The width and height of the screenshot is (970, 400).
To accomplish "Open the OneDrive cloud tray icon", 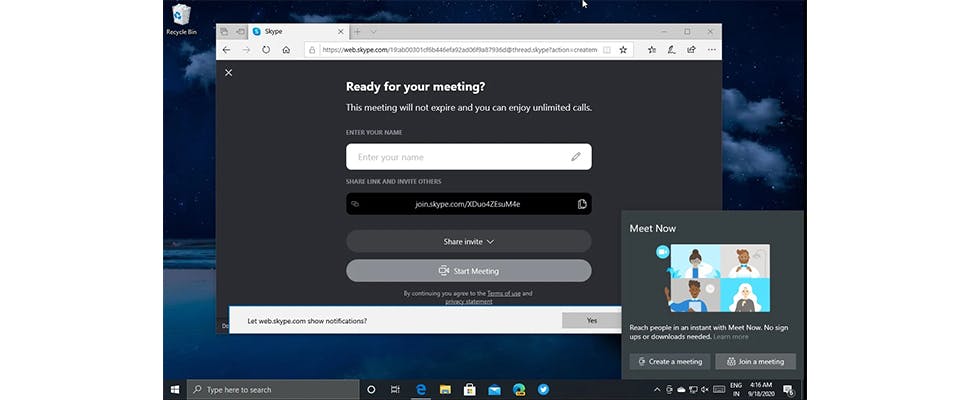I will 681,389.
